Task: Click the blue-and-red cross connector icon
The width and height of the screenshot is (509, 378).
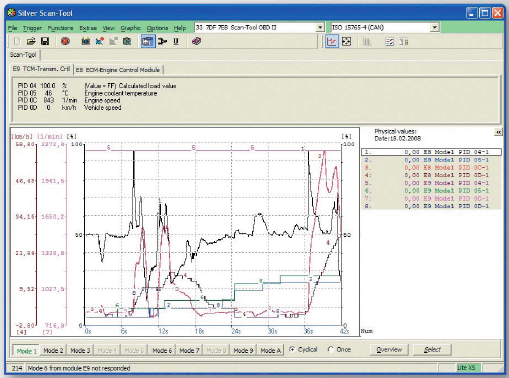Action: tap(100, 41)
